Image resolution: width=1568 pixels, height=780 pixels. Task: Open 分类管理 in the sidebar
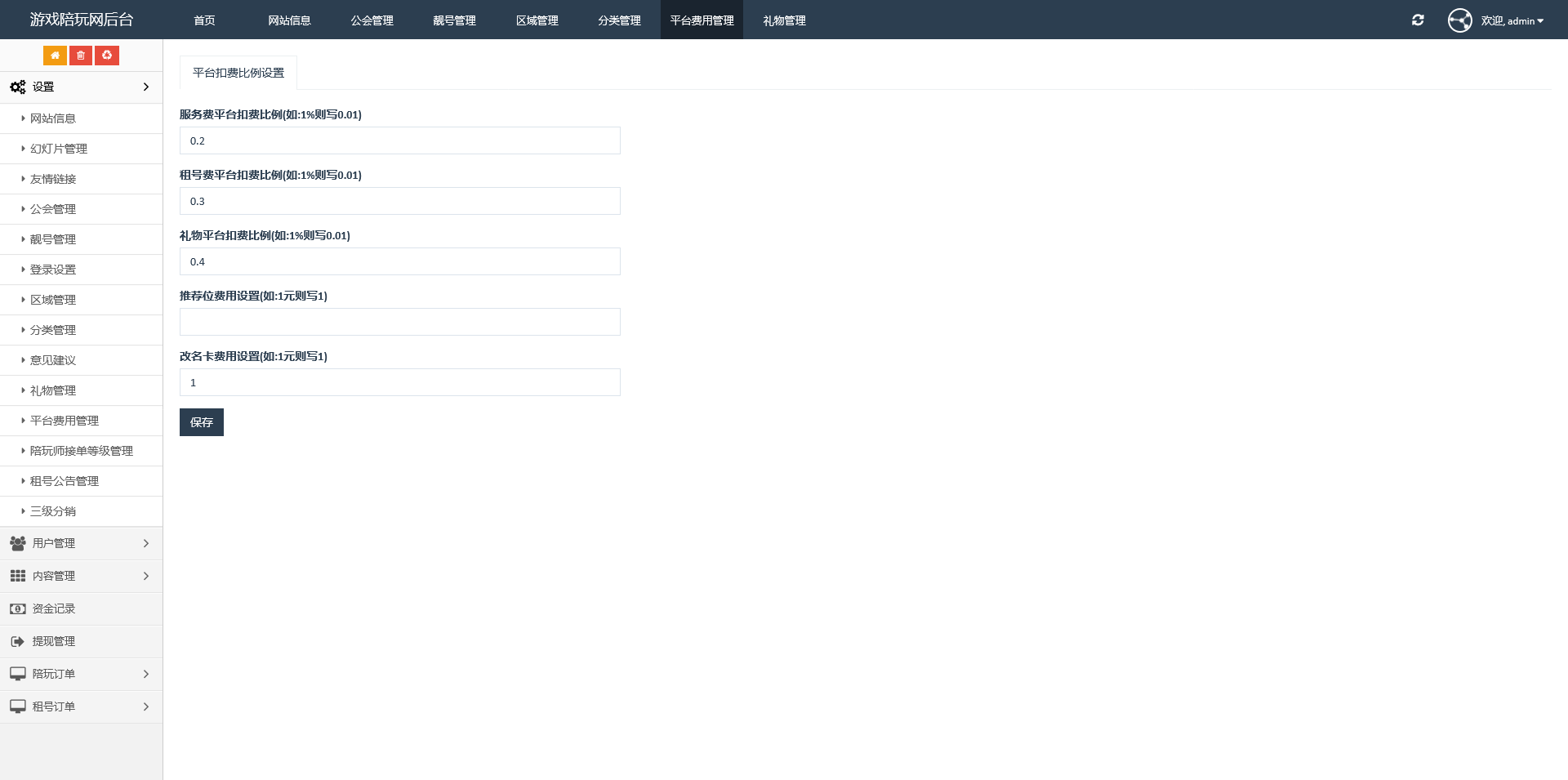82,330
